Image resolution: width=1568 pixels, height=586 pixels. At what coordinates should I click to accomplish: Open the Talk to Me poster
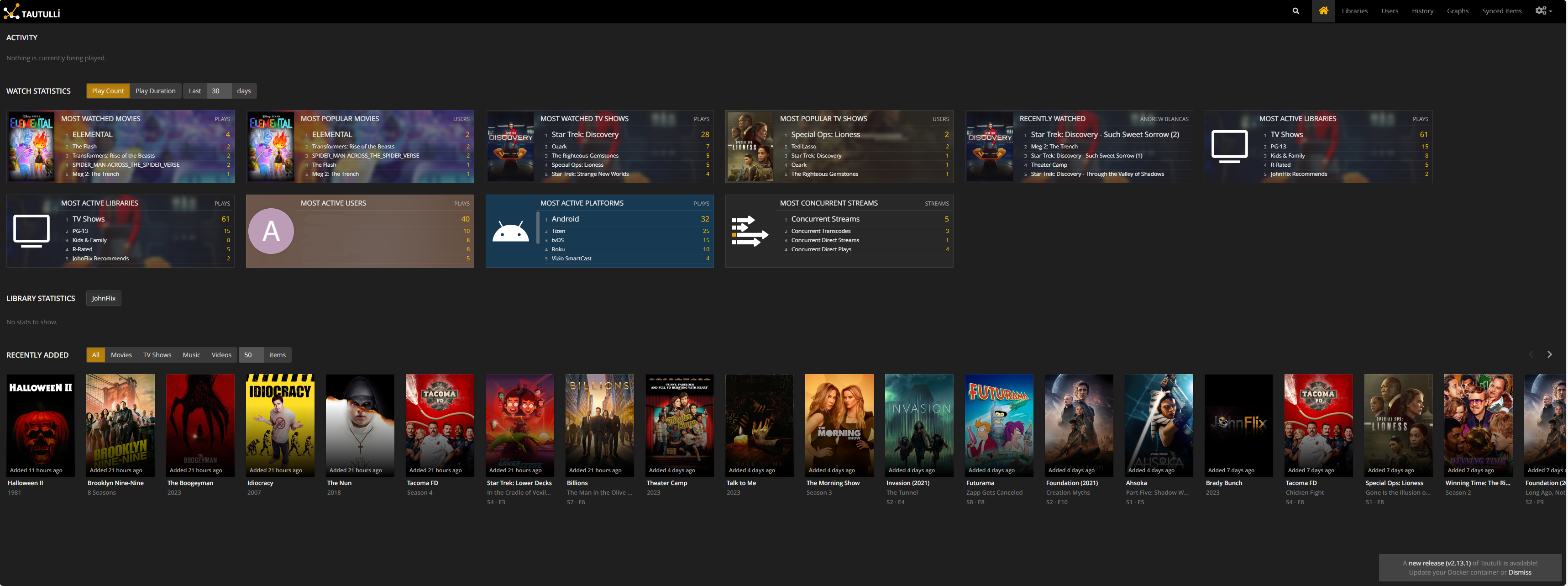point(759,425)
